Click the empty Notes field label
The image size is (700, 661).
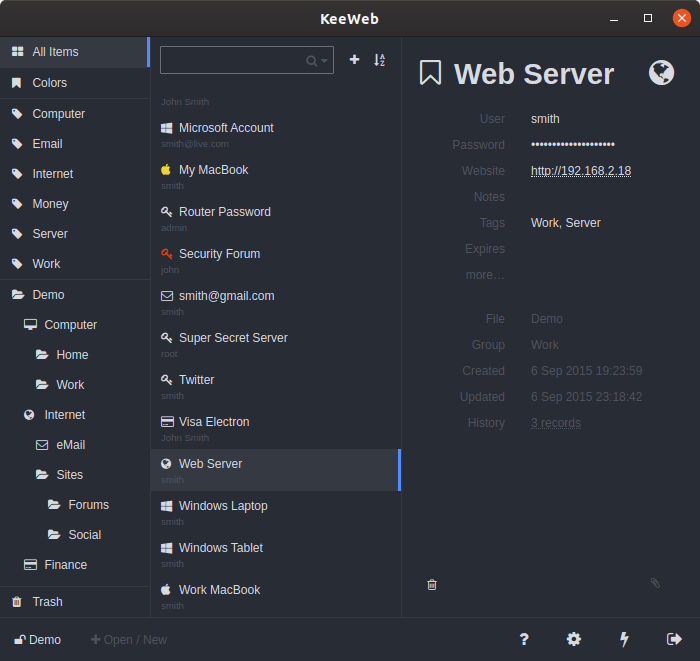pos(489,196)
